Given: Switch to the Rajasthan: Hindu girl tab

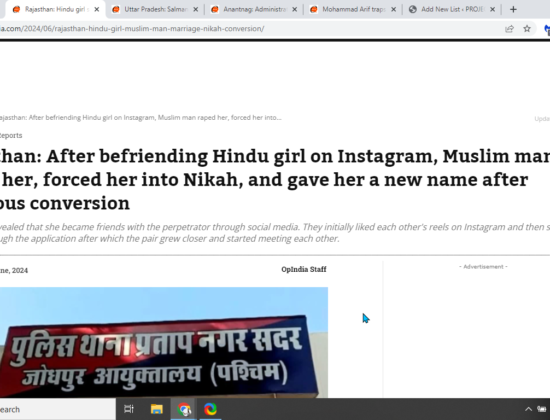Looking at the screenshot, I should (54, 9).
